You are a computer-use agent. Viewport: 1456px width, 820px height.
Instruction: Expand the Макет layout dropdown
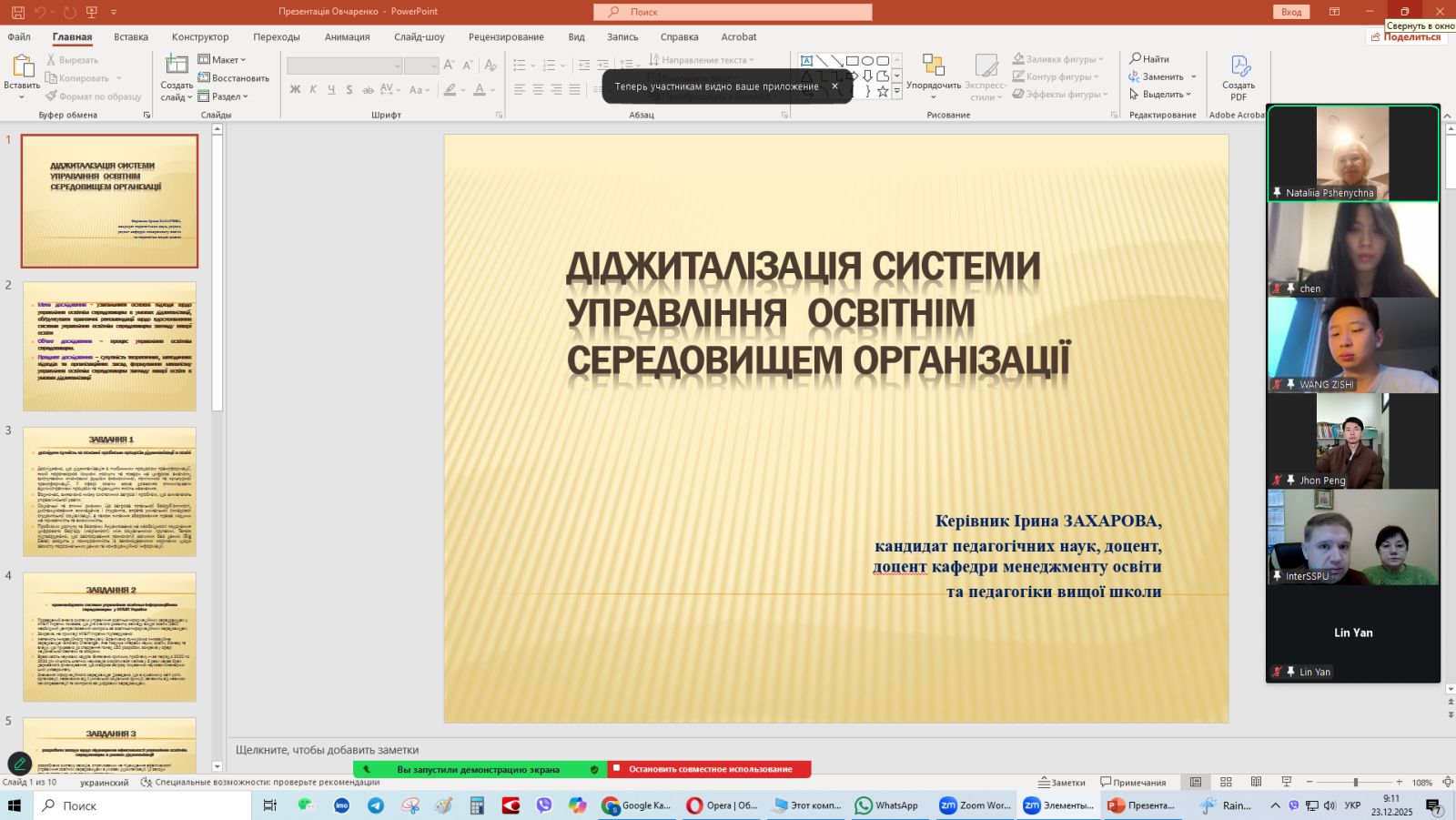coord(223,60)
